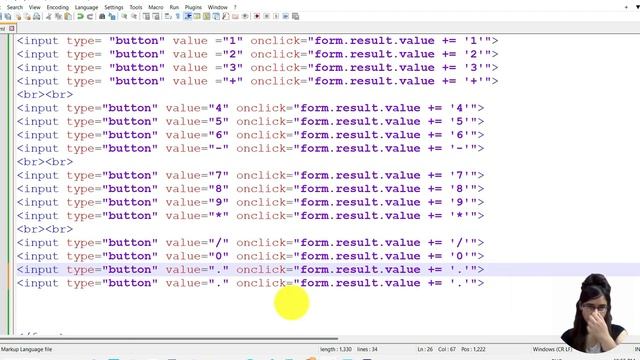This screenshot has width=640, height=360.
Task: Close the open document tab
Action: (12, 28)
